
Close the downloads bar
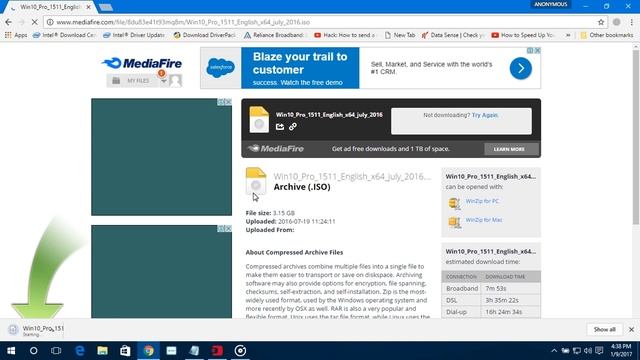[631, 329]
